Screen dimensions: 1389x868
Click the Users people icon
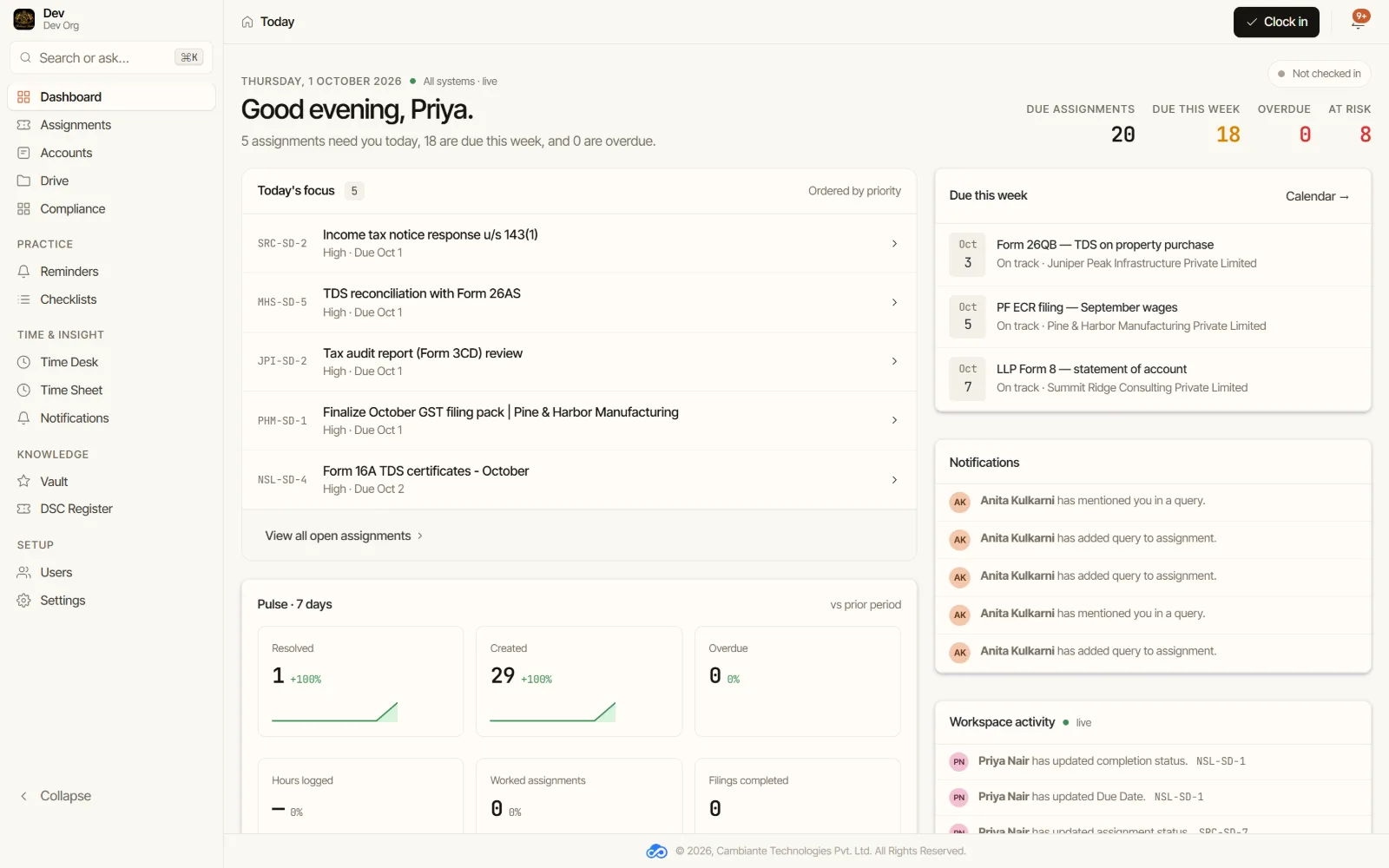[23, 573]
